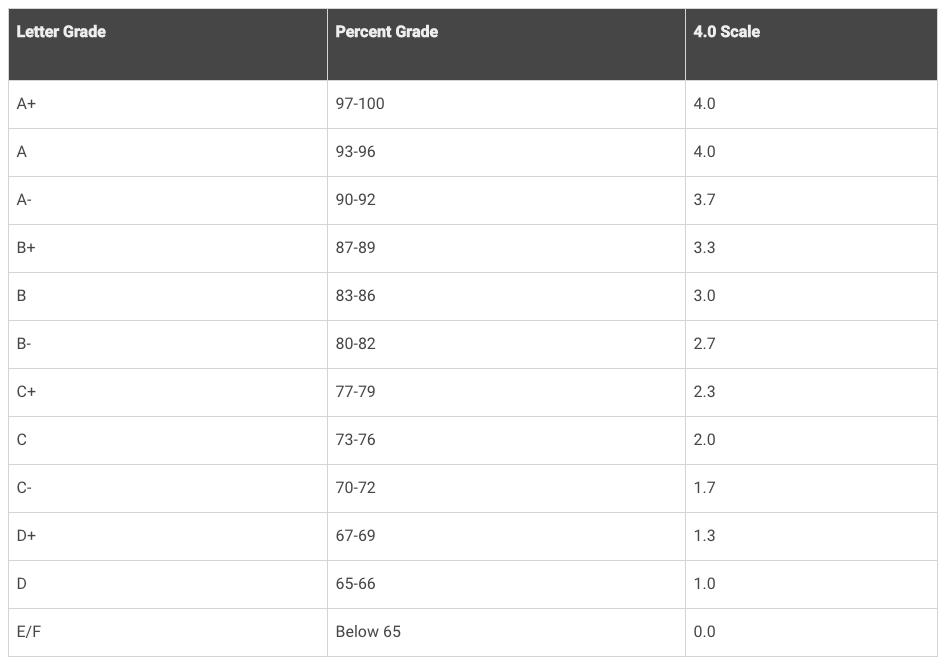Click the 3.7 scale value cell
This screenshot has height=670, width=947.
(704, 200)
